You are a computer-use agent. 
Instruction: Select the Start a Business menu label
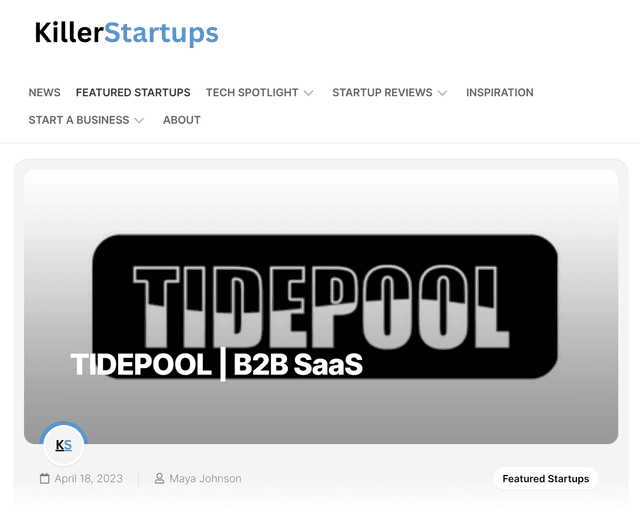coord(79,120)
